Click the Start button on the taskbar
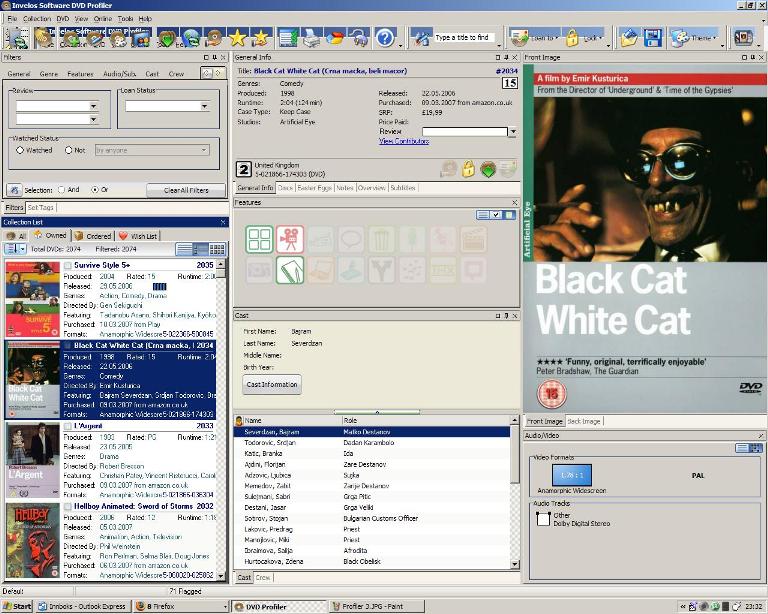The width and height of the screenshot is (768, 614). pyautogui.click(x=17, y=607)
